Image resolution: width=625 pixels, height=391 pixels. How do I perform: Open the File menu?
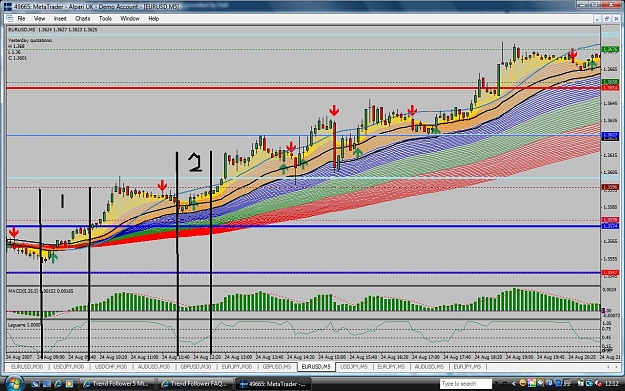tap(21, 18)
